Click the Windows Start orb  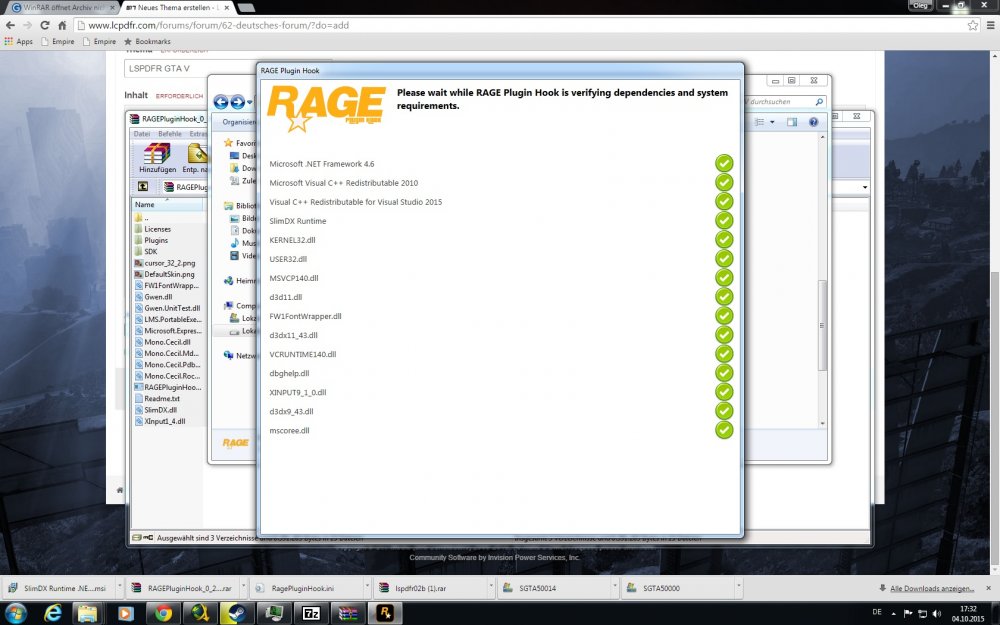click(x=15, y=614)
